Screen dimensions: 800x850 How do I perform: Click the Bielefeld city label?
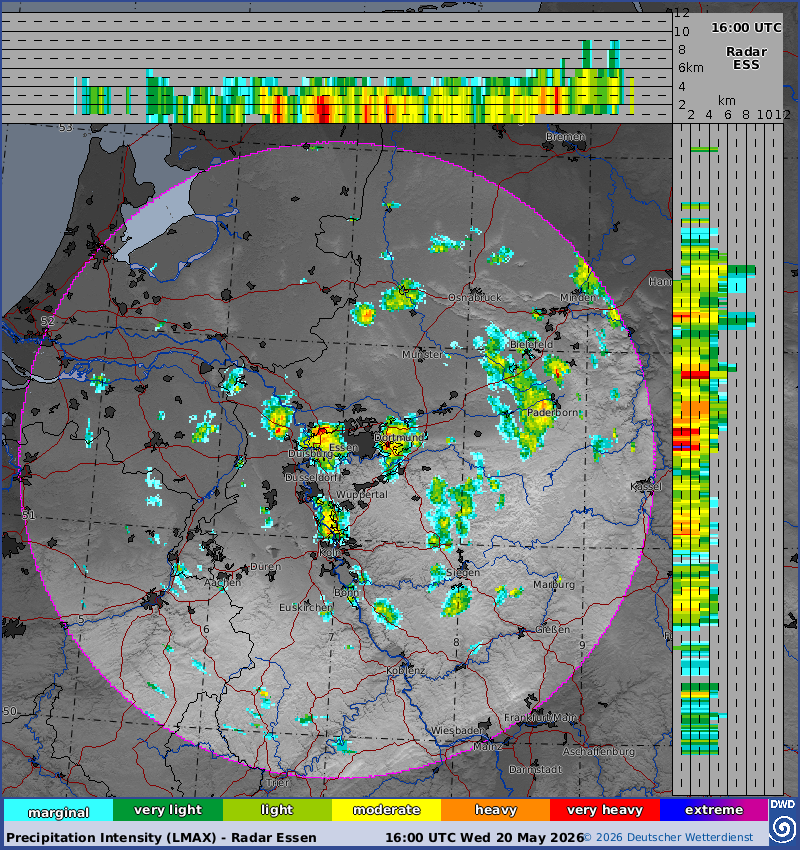pyautogui.click(x=531, y=344)
